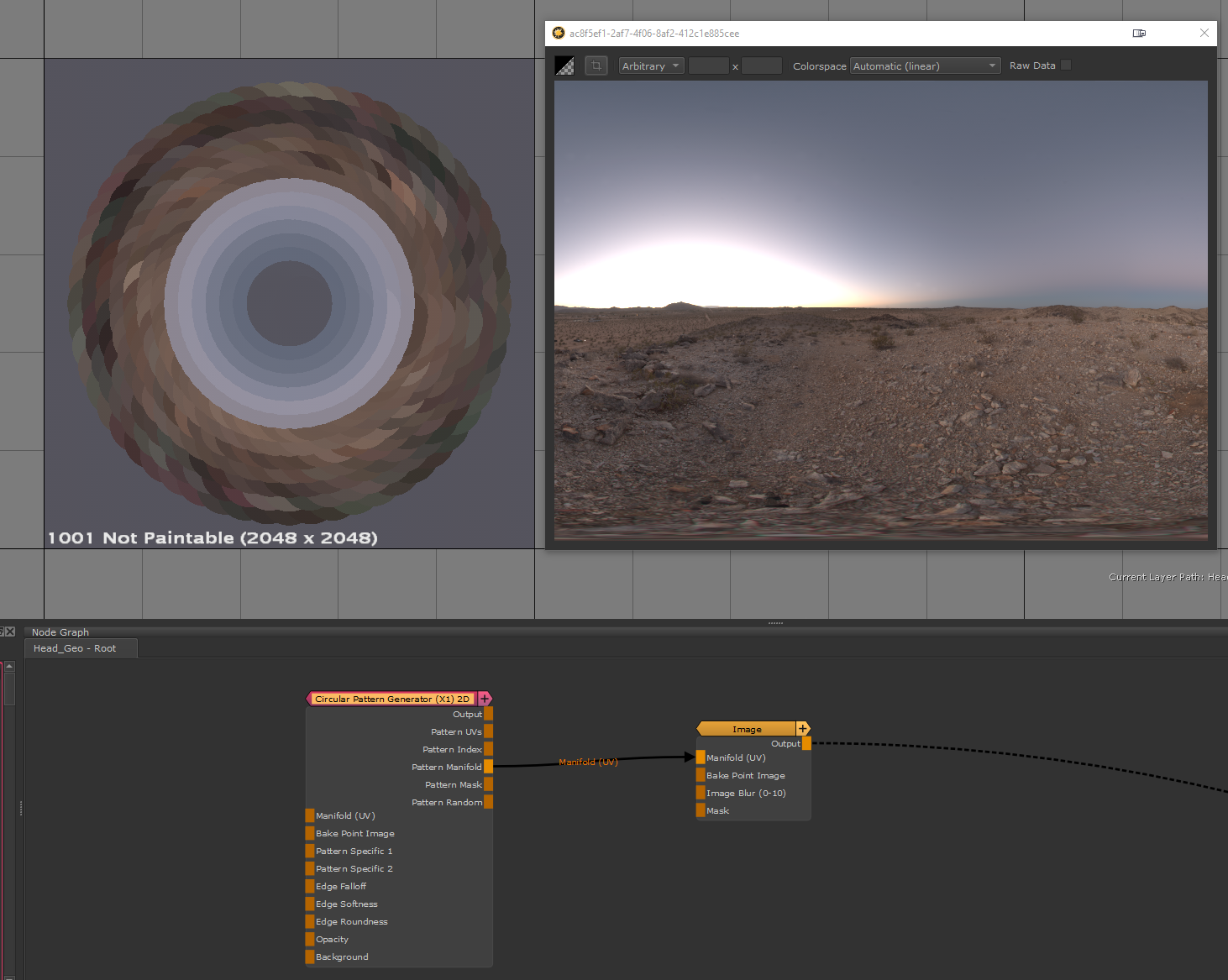
Task: Click the checkerboard transparency icon in image viewer
Action: click(x=564, y=66)
